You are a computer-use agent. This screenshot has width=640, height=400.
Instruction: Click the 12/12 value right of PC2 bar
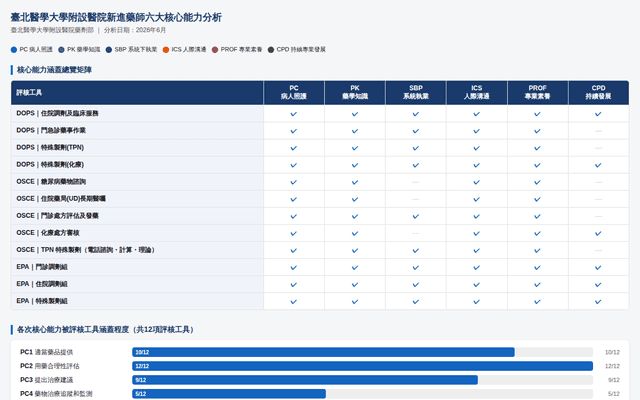tap(612, 366)
